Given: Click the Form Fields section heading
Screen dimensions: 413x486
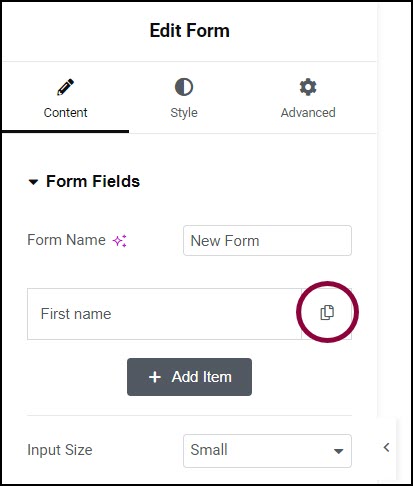Looking at the screenshot, I should 93,182.
